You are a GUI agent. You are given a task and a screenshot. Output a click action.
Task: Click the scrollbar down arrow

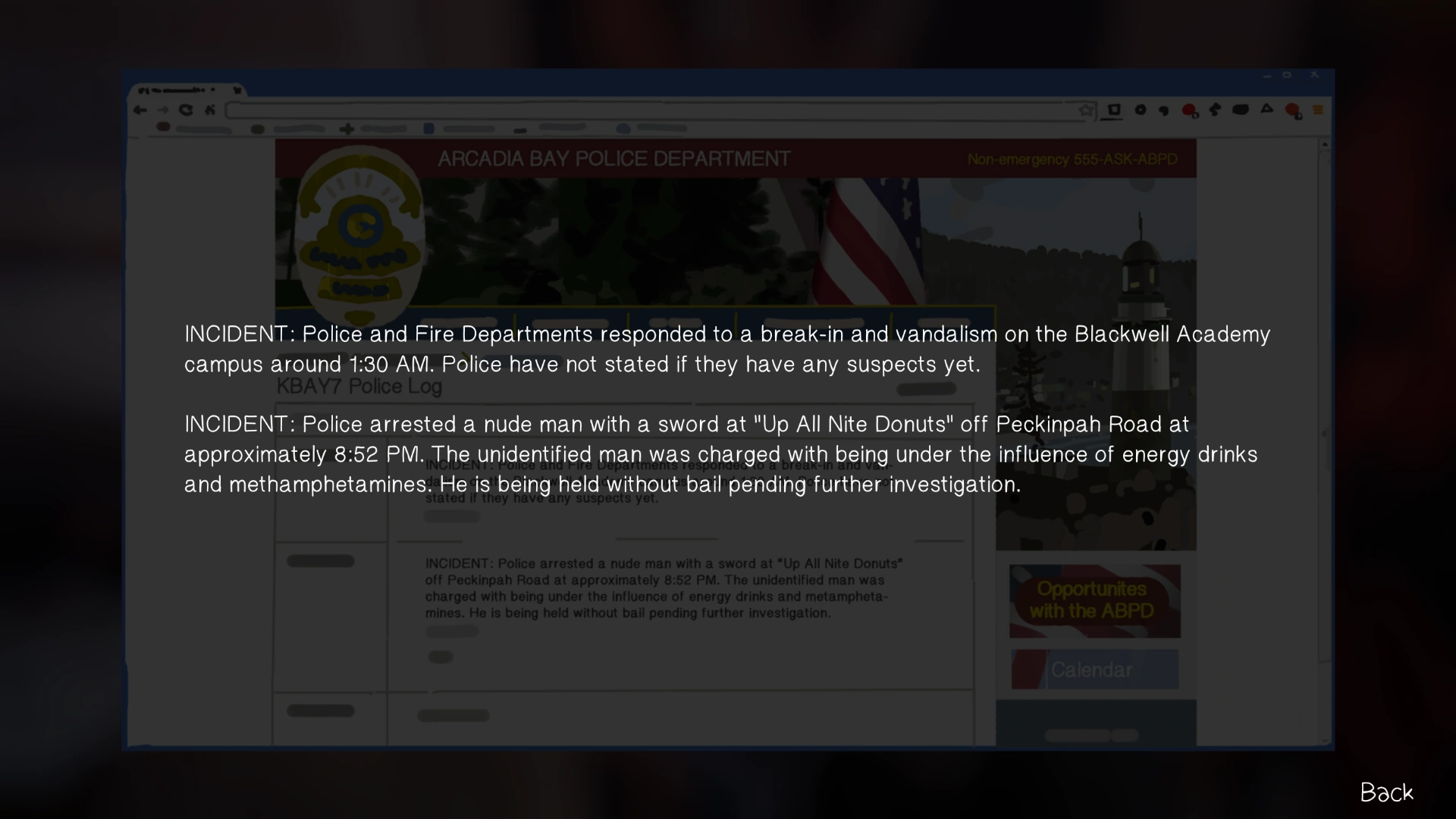pos(1325,741)
